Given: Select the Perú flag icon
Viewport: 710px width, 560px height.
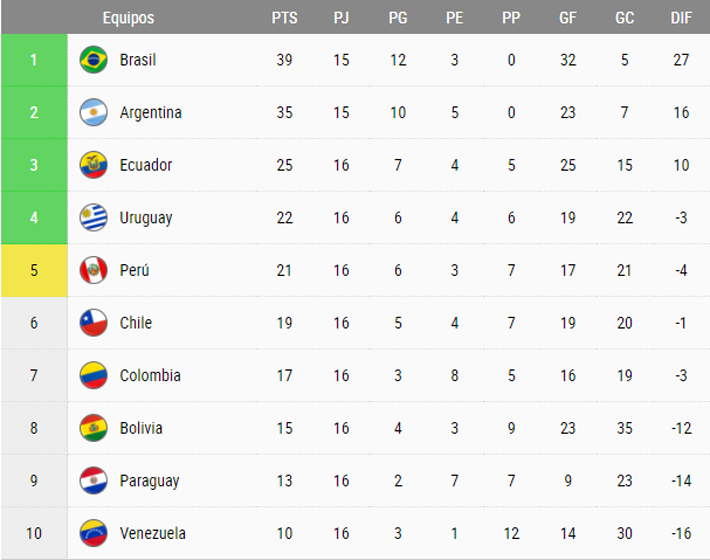Looking at the screenshot, I should pos(93,270).
